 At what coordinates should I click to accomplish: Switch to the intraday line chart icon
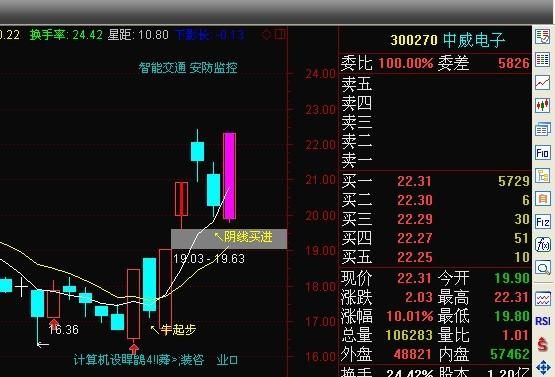coord(543,82)
